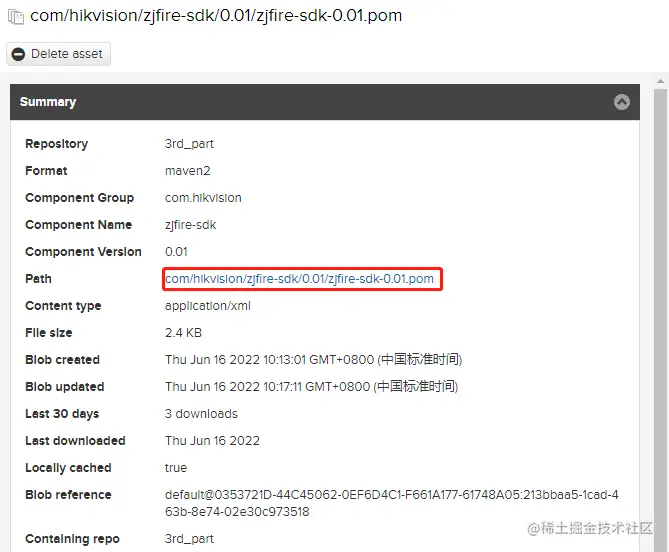This screenshot has height=552, width=669.
Task: Click the Blob updated field label
Action: click(x=64, y=386)
